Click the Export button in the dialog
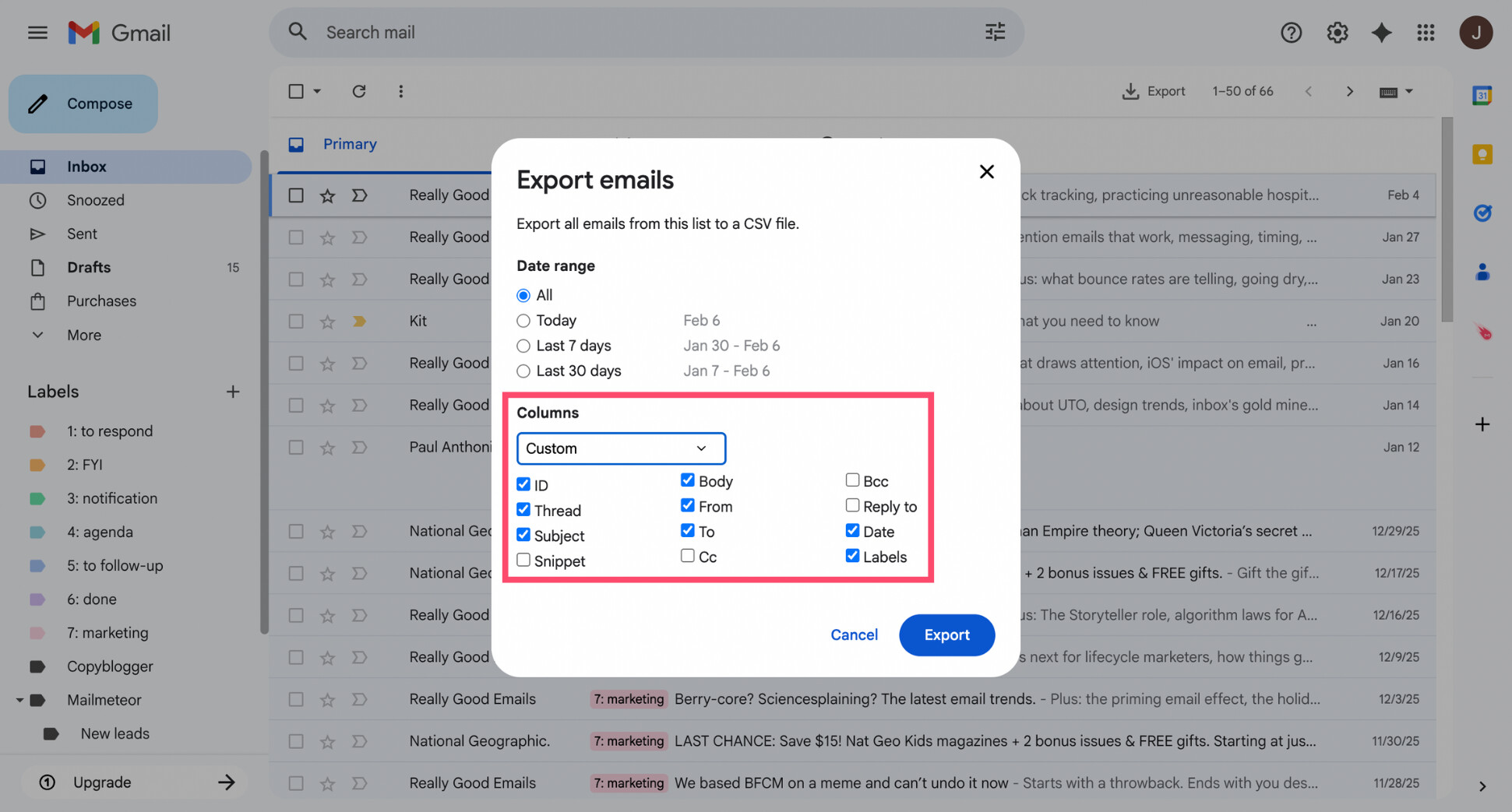Image resolution: width=1512 pixels, height=812 pixels. (946, 634)
